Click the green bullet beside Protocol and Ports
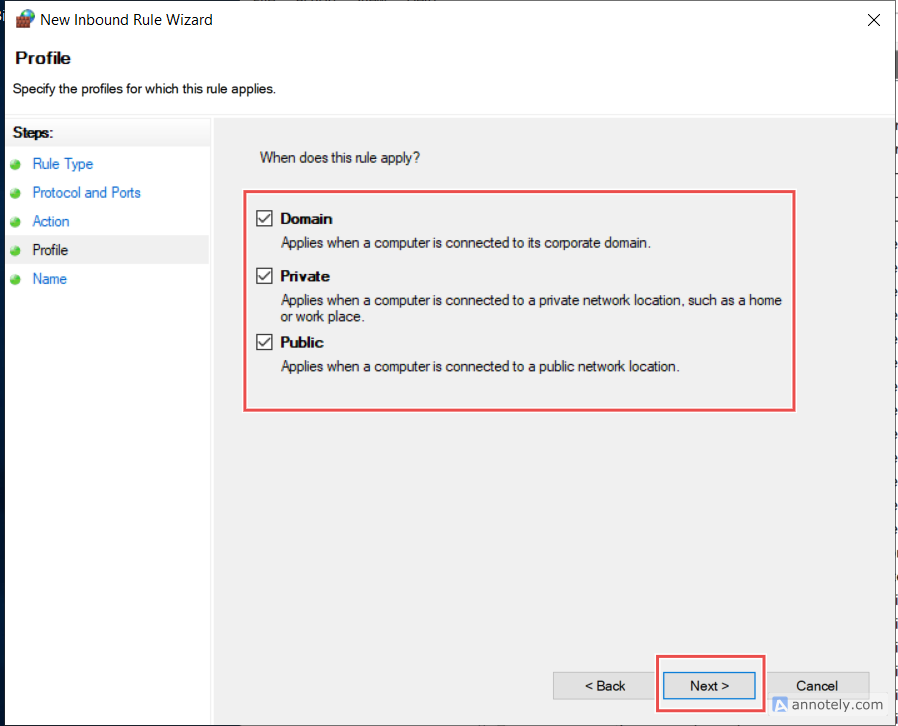 pyautogui.click(x=15, y=194)
